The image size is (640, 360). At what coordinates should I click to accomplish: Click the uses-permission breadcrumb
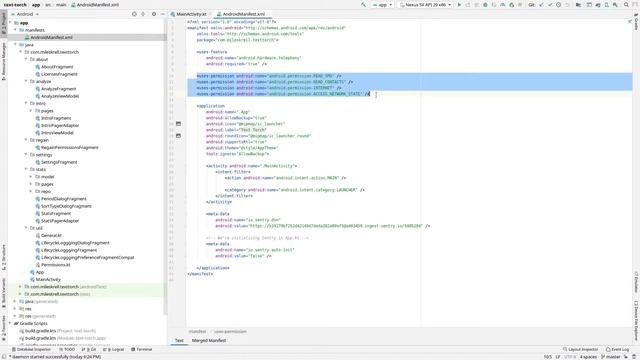tap(230, 331)
